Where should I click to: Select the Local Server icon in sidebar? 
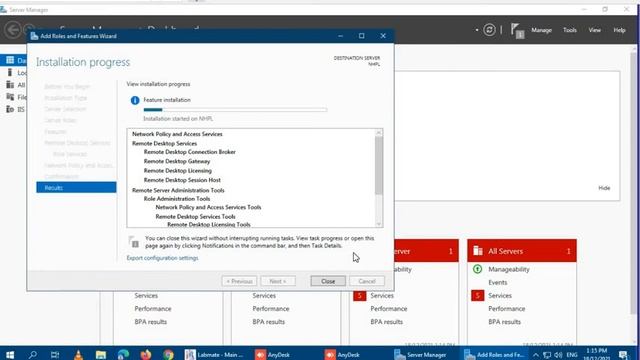coord(10,72)
